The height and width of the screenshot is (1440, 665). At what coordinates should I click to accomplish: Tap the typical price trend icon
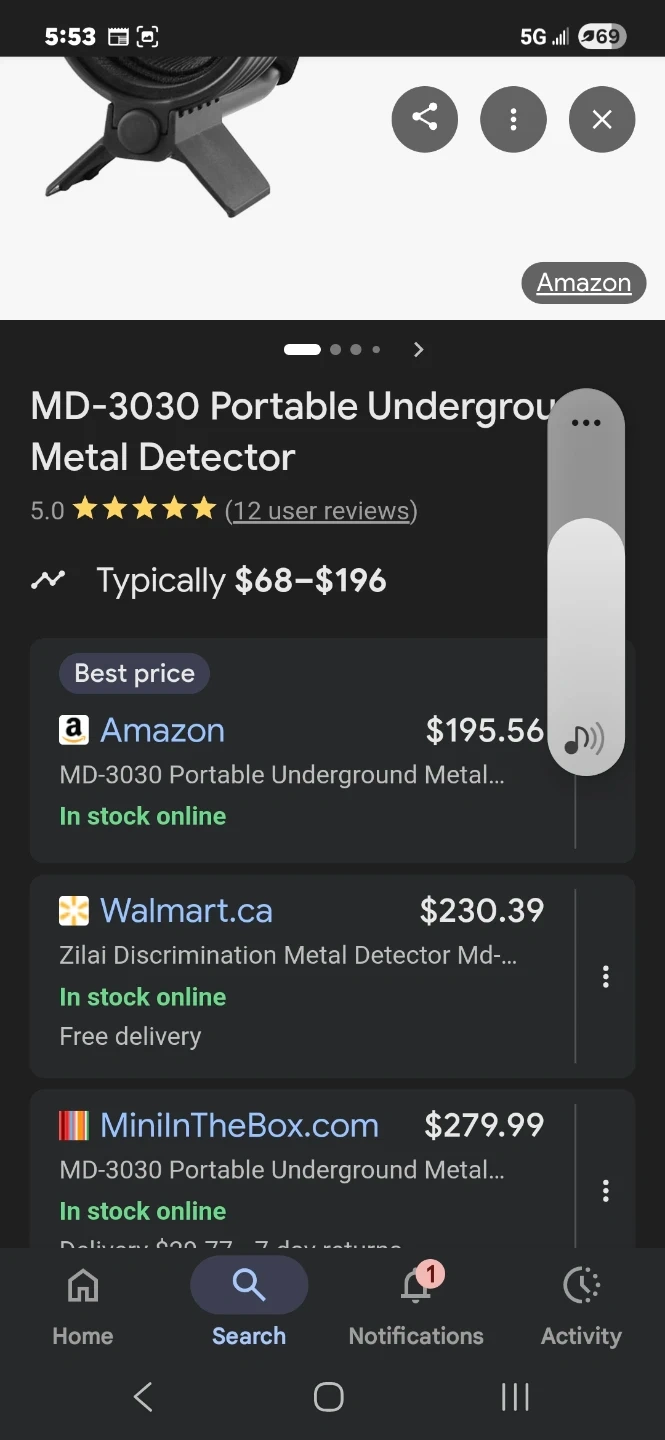pos(48,580)
